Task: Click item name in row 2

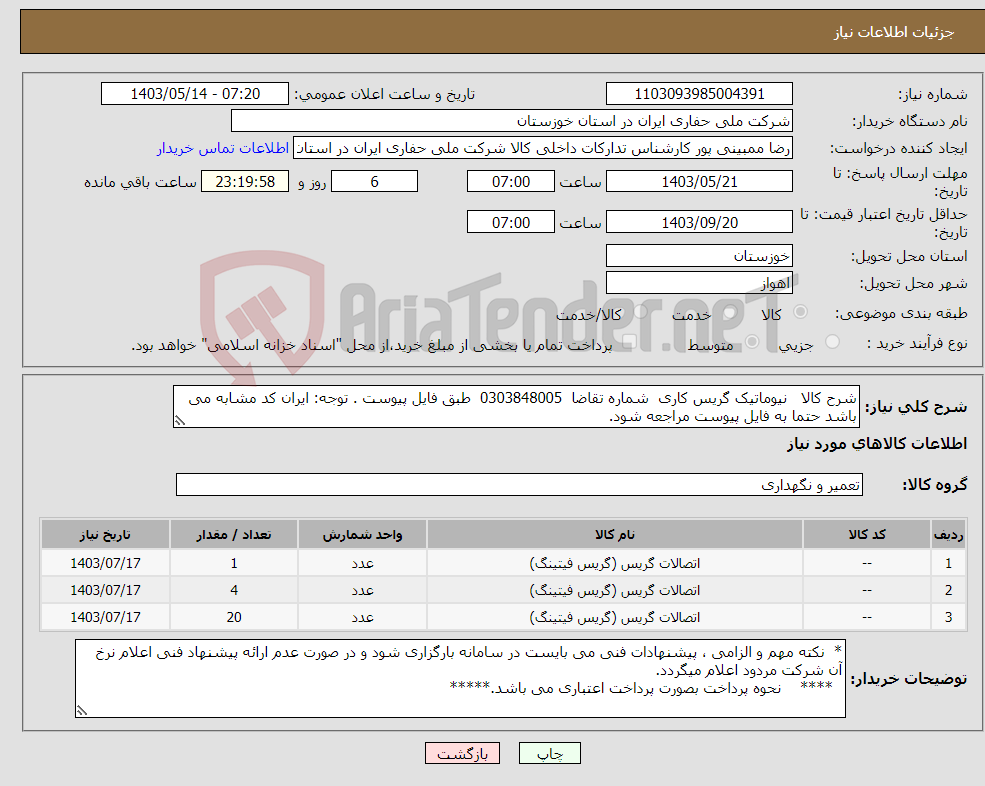Action: pos(615,591)
